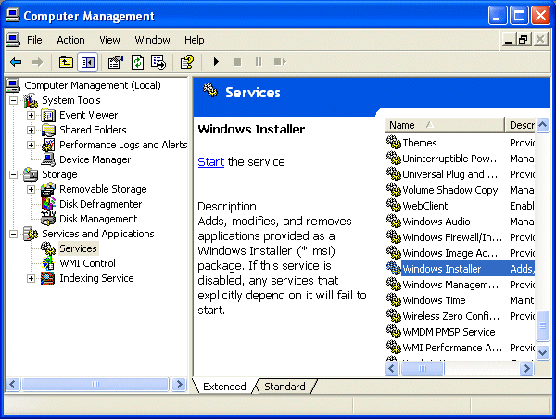556x419 pixels.
Task: Click the Storage node icon
Action: coord(31,174)
